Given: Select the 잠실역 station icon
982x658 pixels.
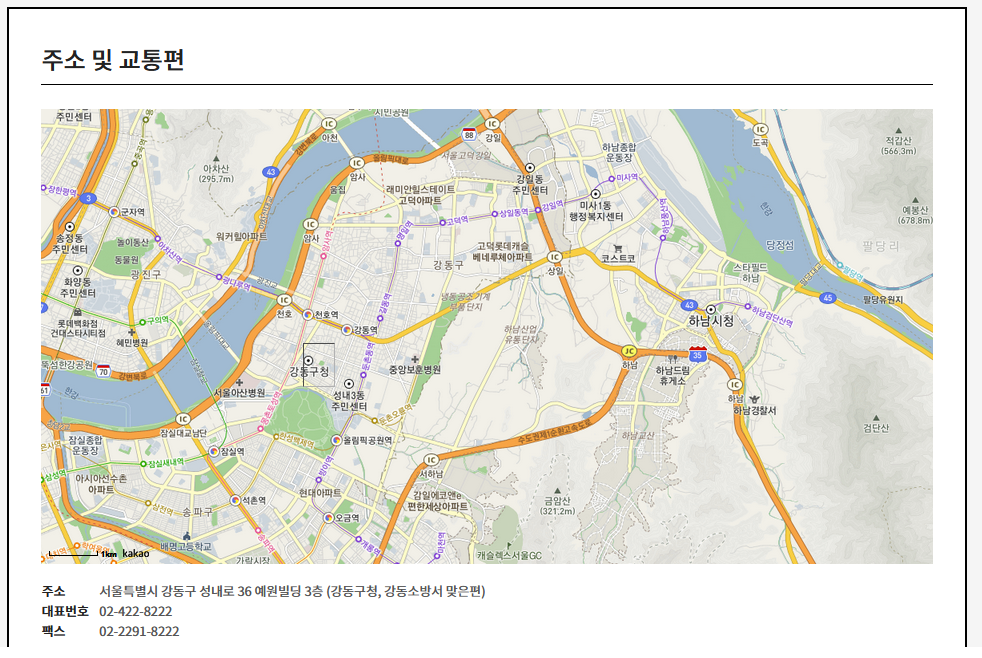Looking at the screenshot, I should [214, 451].
